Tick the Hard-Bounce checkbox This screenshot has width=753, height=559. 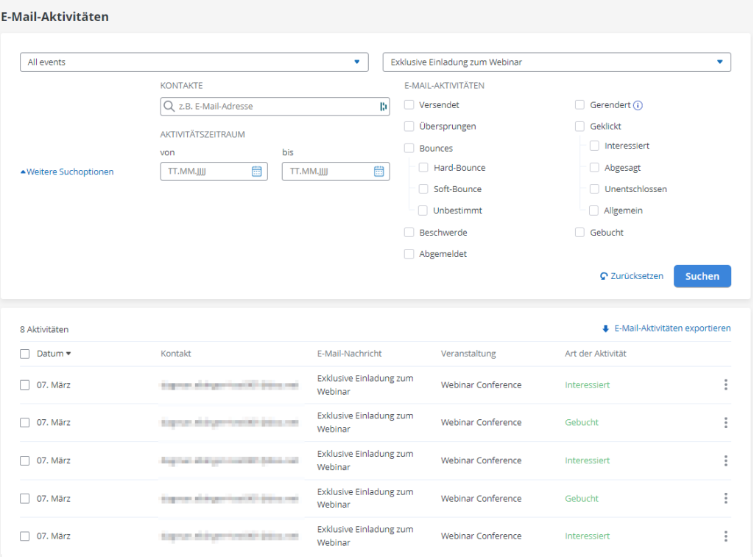coord(424,168)
